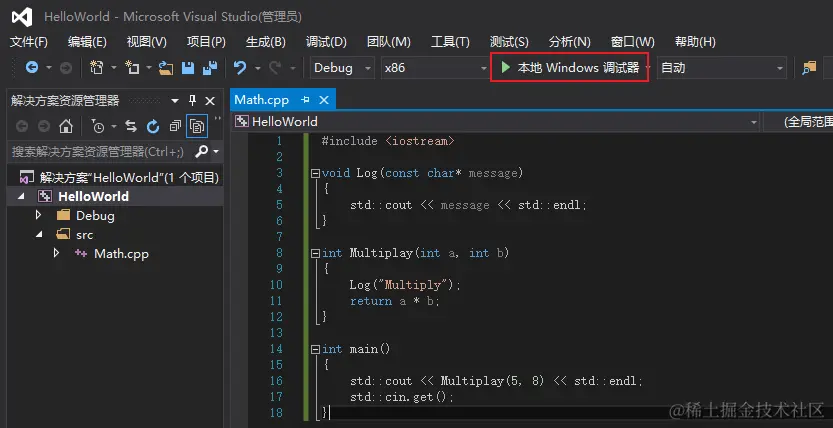The image size is (833, 428).
Task: Open the 帮助(H) menu
Action: pos(695,42)
